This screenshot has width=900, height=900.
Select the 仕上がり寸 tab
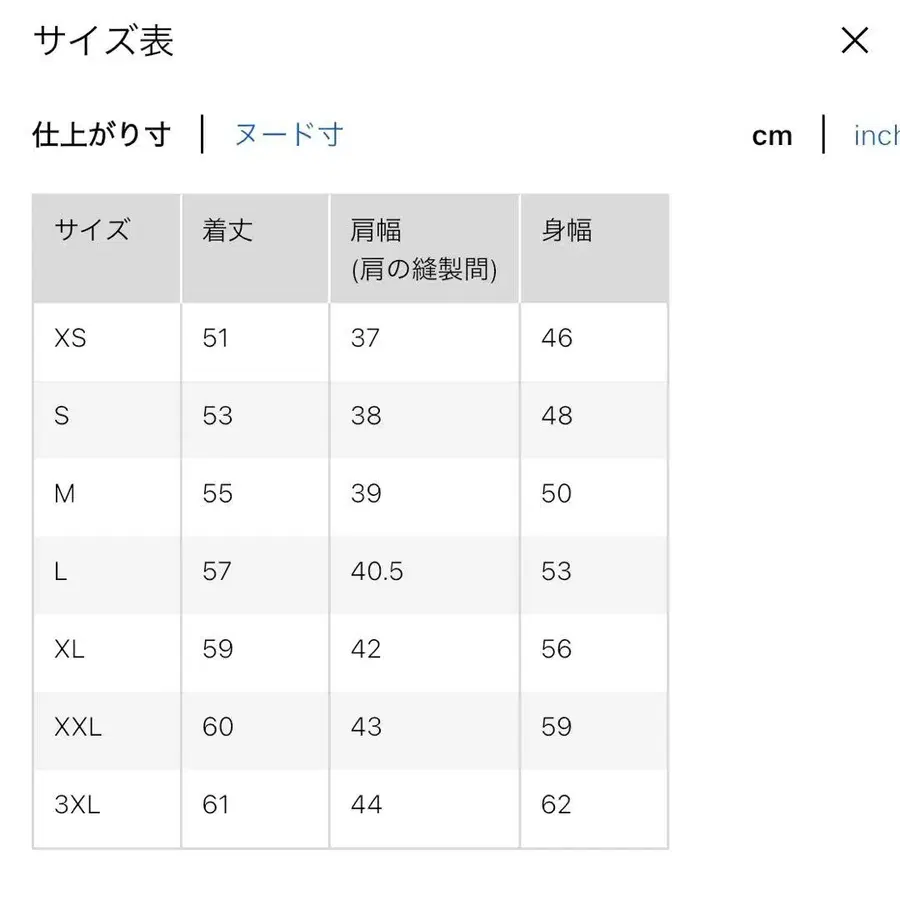[100, 134]
